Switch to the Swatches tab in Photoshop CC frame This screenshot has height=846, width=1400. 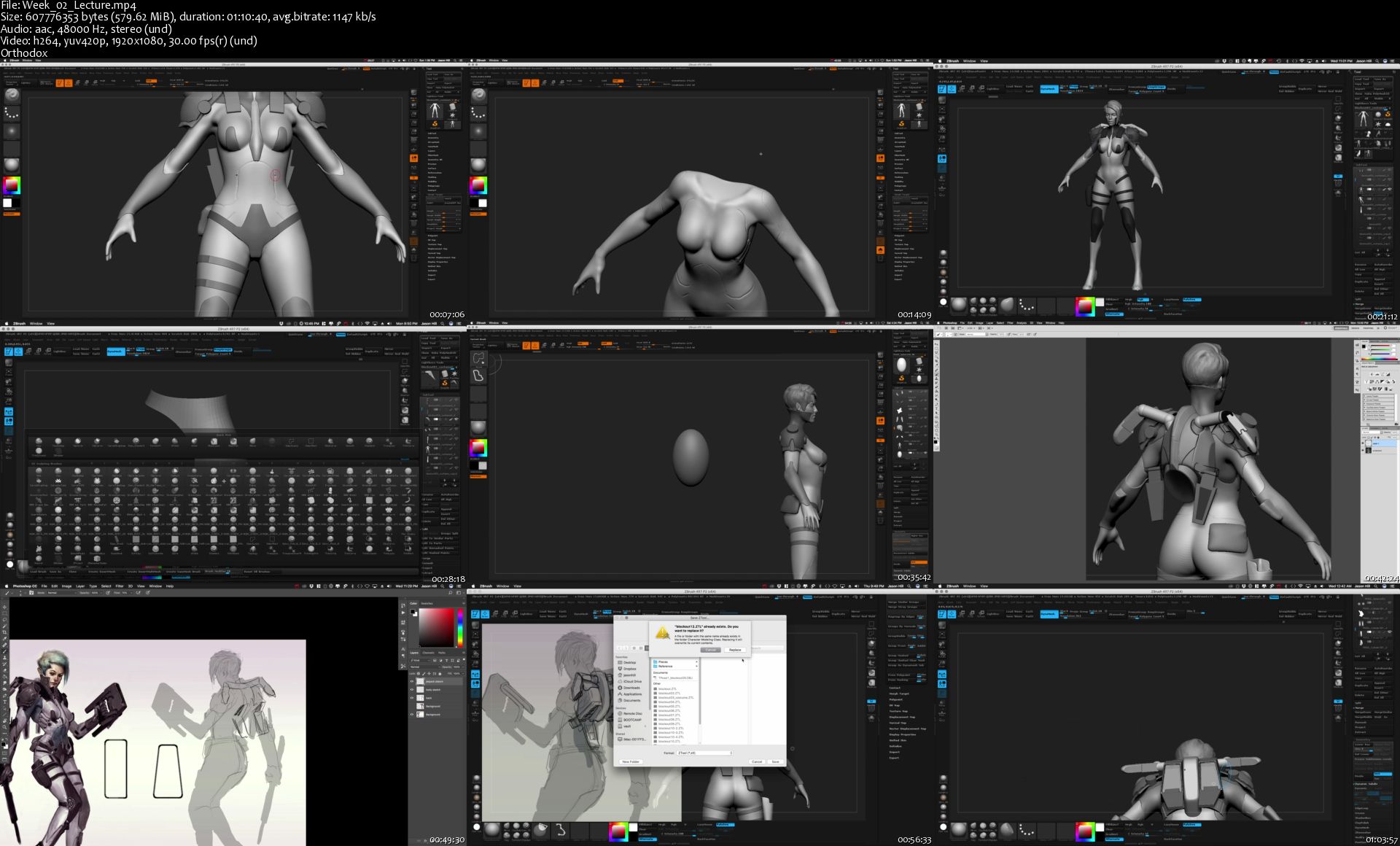(x=427, y=603)
